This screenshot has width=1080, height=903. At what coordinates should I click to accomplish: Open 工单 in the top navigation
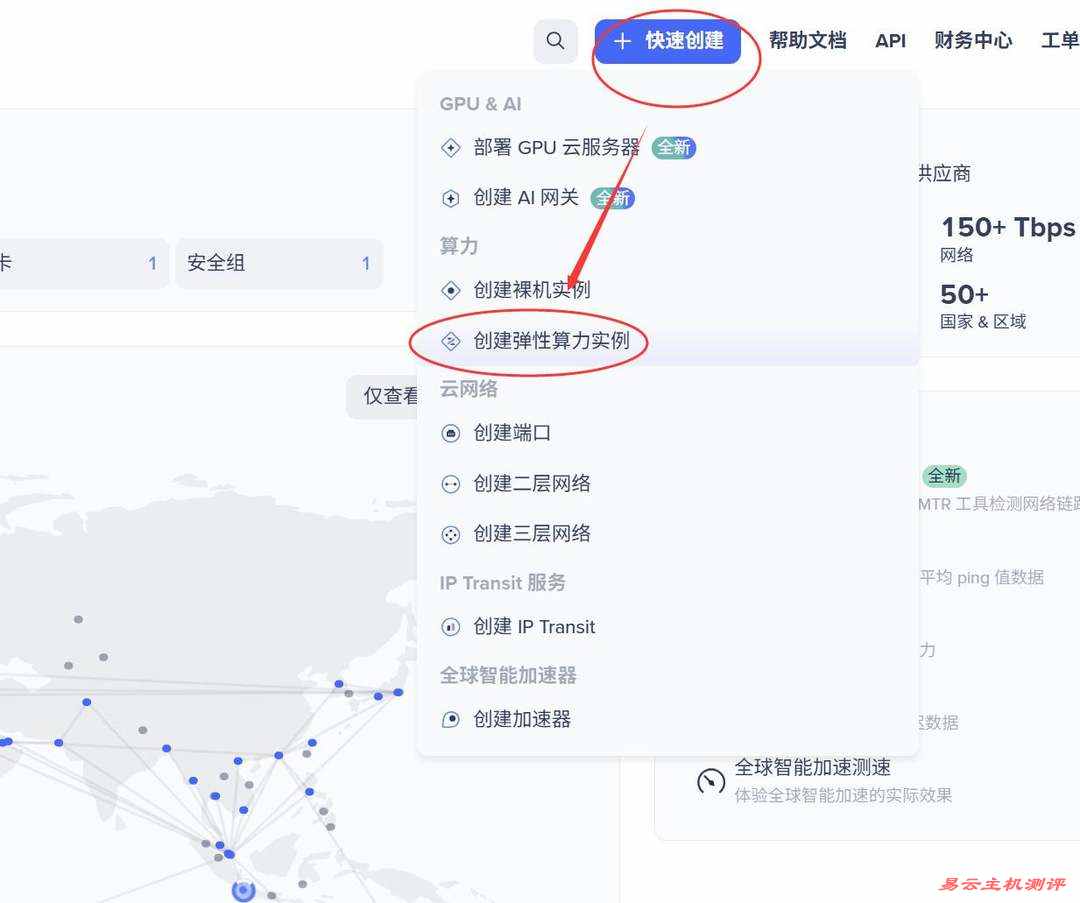click(1059, 41)
